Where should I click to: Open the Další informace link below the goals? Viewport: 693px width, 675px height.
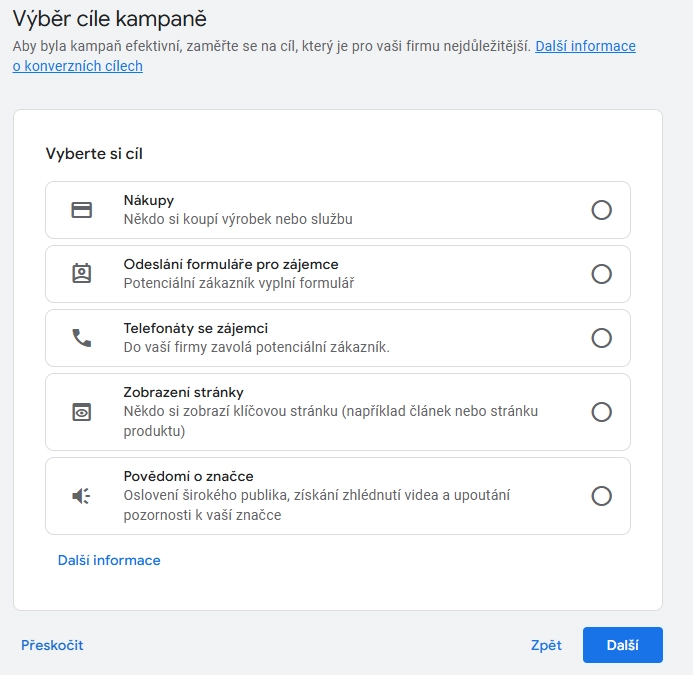tap(109, 560)
